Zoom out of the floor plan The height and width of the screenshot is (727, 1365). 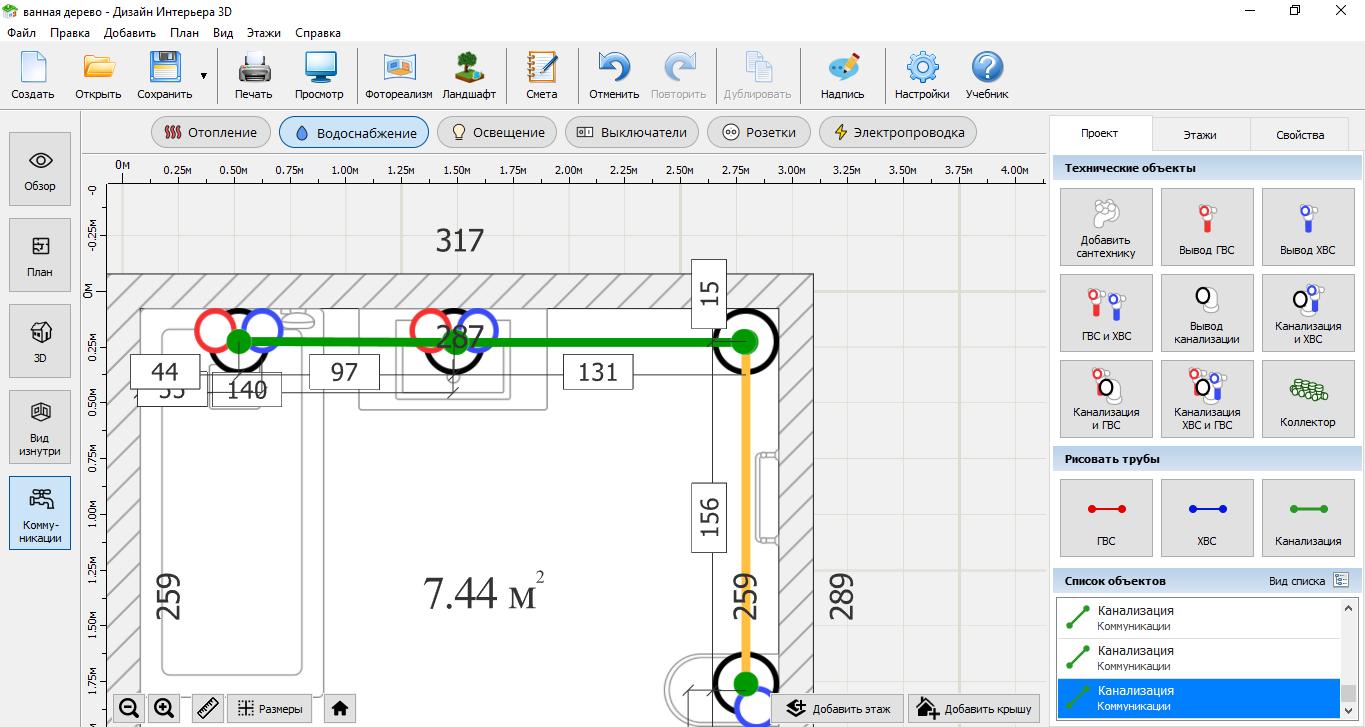point(129,708)
